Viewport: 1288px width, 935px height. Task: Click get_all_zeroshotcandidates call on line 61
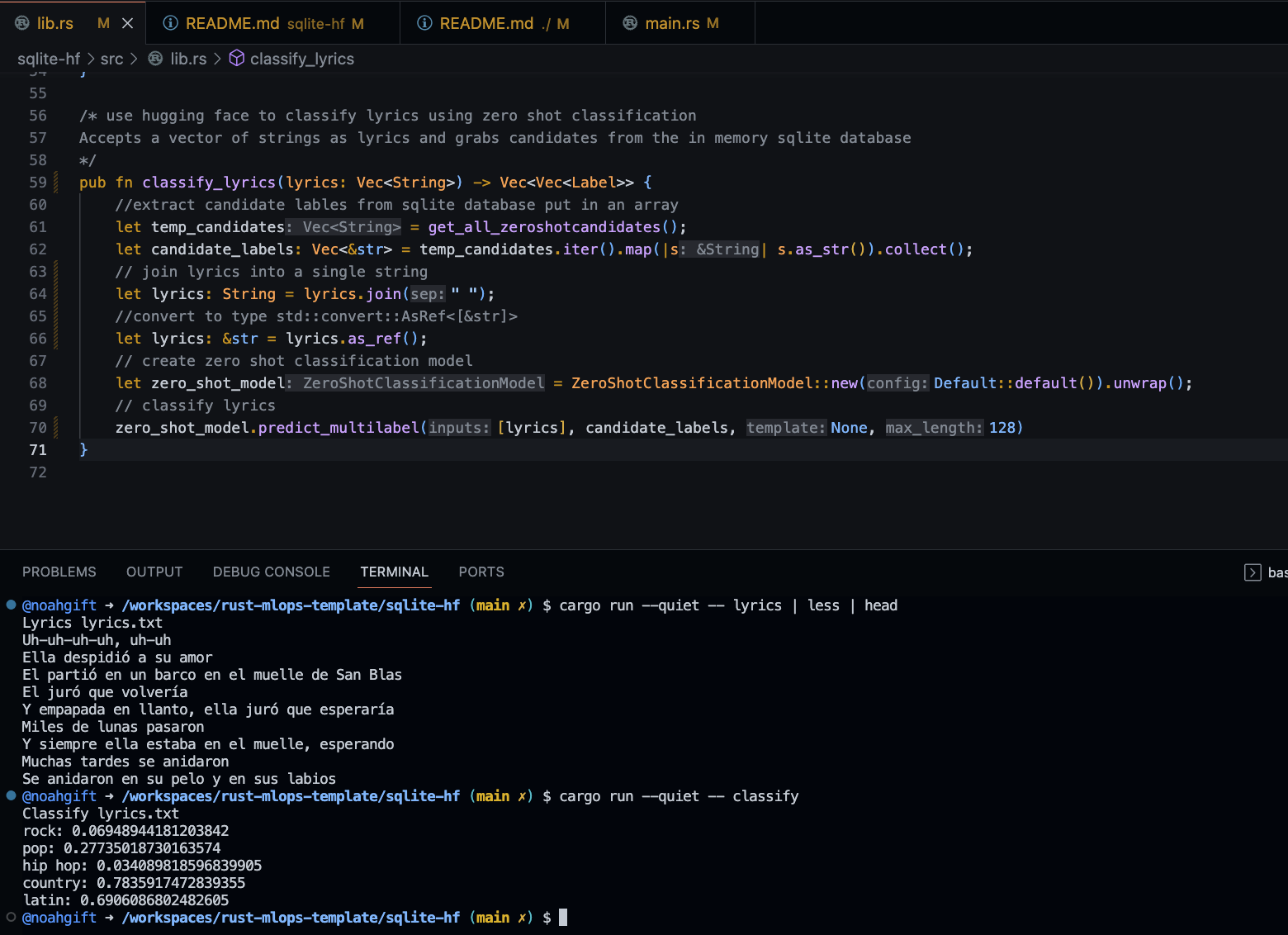coord(544,227)
